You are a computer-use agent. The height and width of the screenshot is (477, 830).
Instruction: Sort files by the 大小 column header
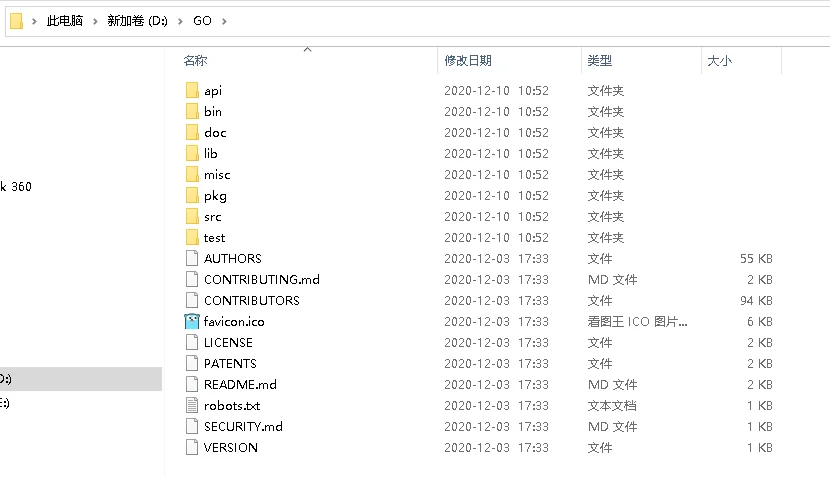click(x=720, y=61)
